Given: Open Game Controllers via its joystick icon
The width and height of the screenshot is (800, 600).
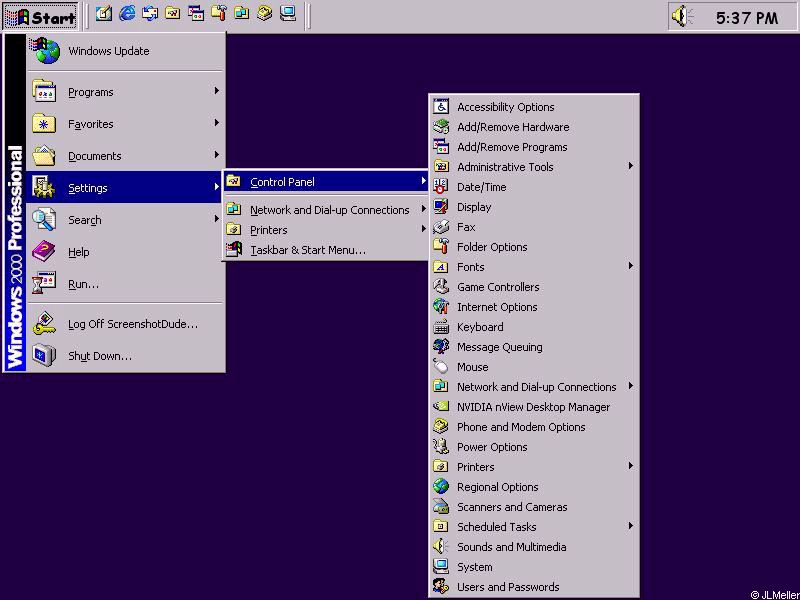Looking at the screenshot, I should [441, 287].
